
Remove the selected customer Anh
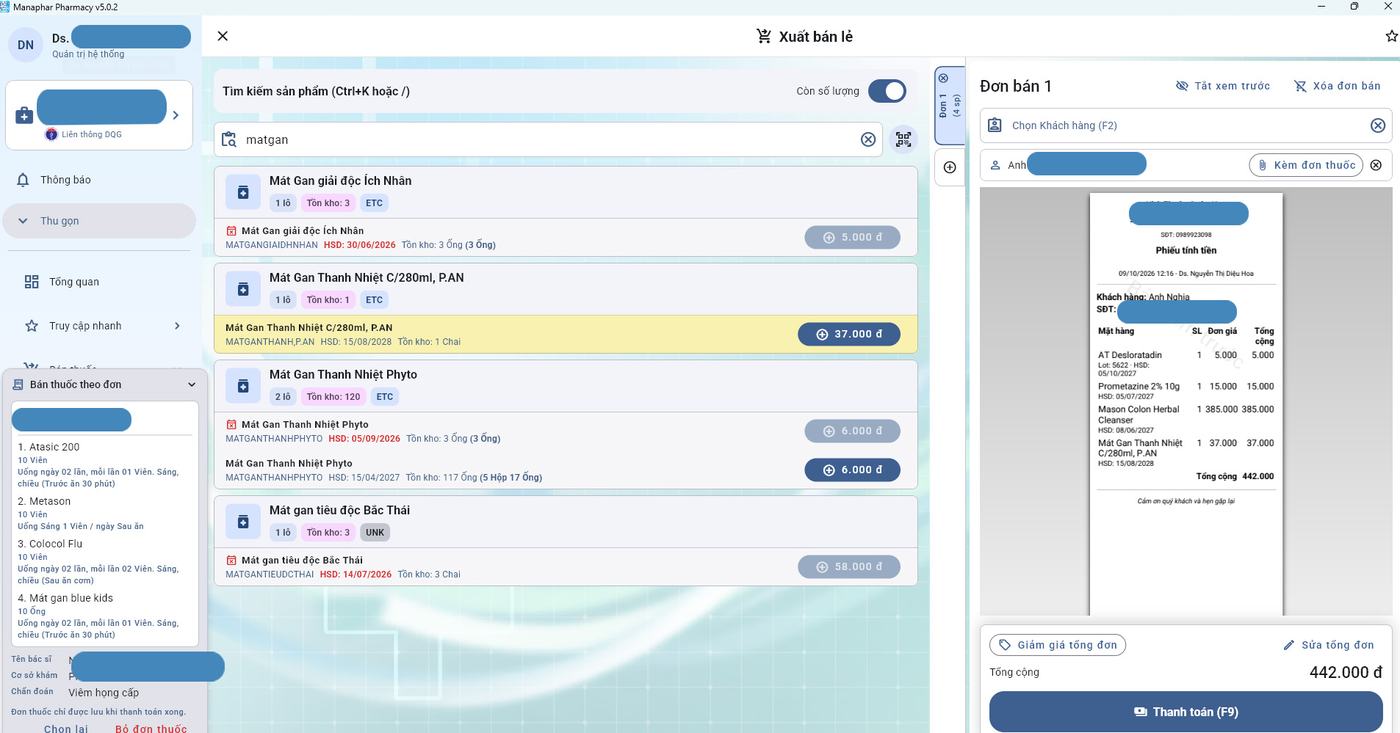(x=1376, y=165)
